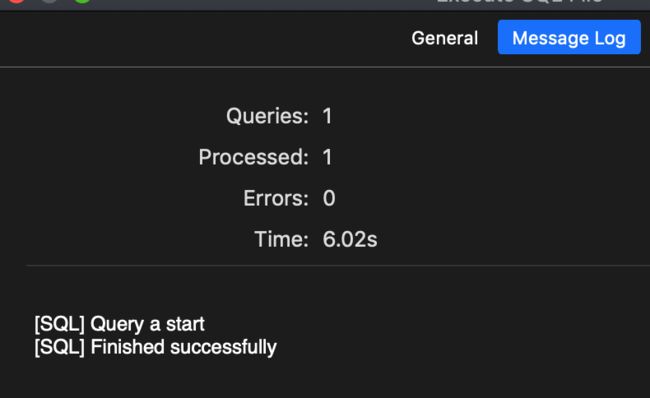
Task: Click empty log area below Finished successfully
Action: [325, 379]
